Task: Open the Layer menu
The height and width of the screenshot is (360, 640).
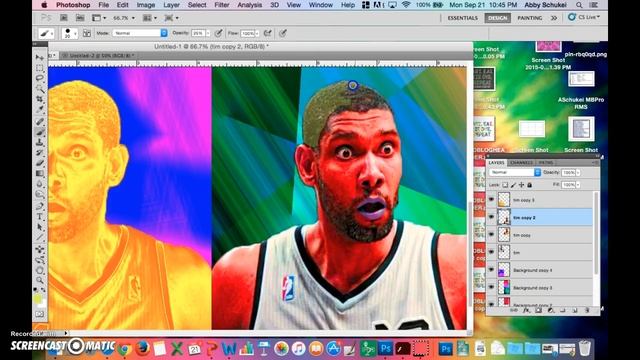Action: pyautogui.click(x=171, y=5)
